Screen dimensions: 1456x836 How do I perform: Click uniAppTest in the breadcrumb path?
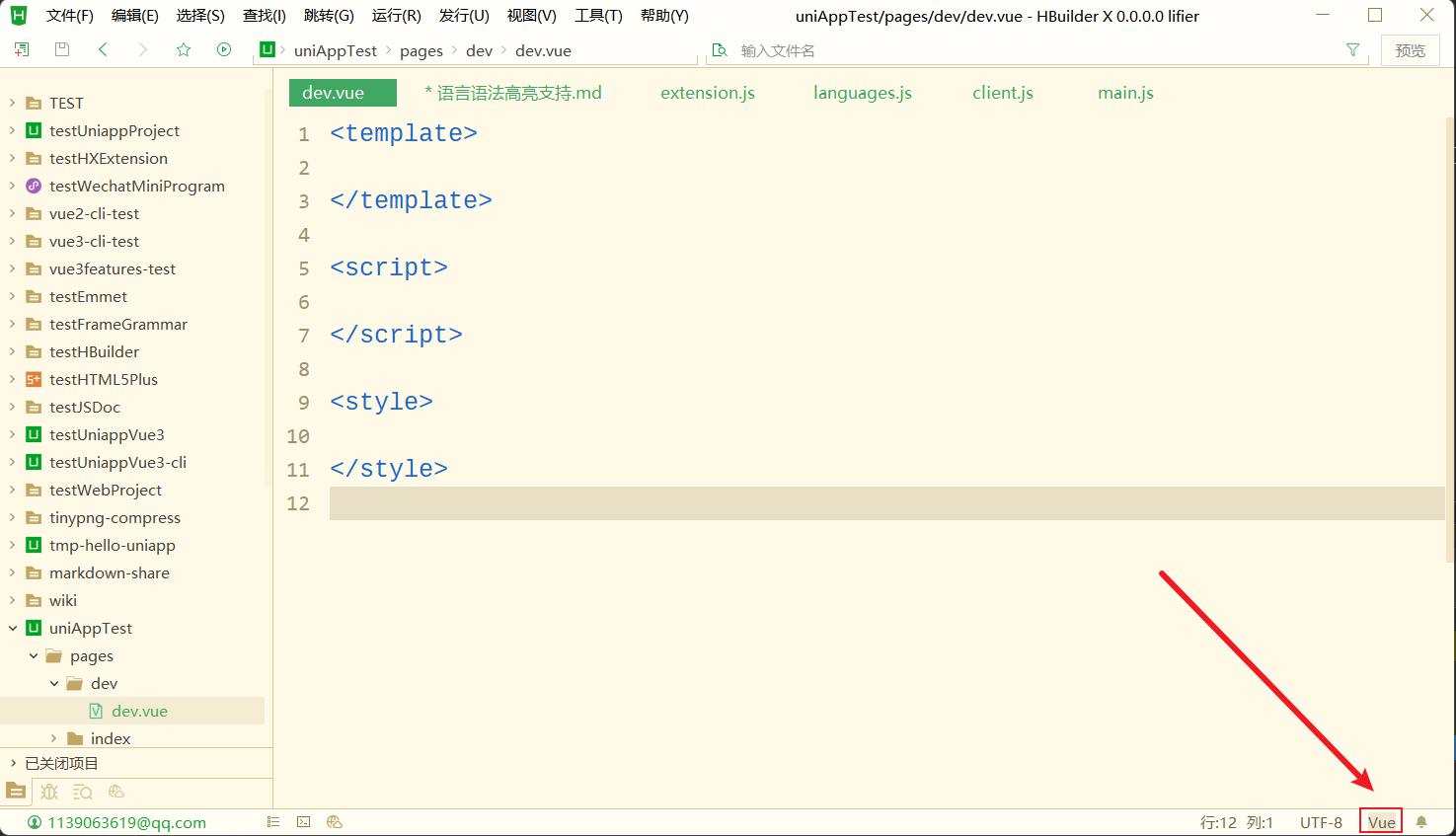(336, 50)
